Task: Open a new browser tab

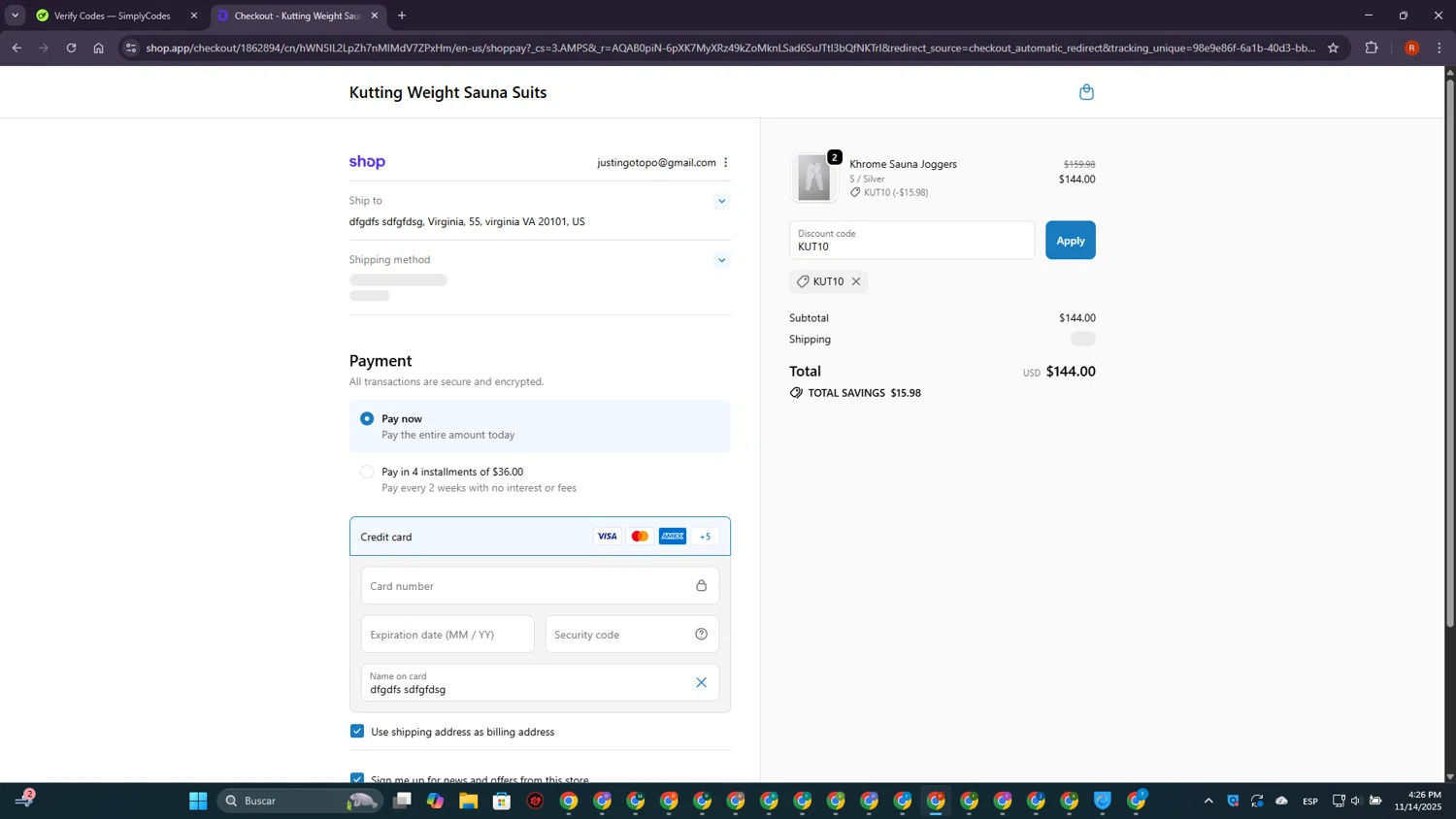Action: (402, 16)
